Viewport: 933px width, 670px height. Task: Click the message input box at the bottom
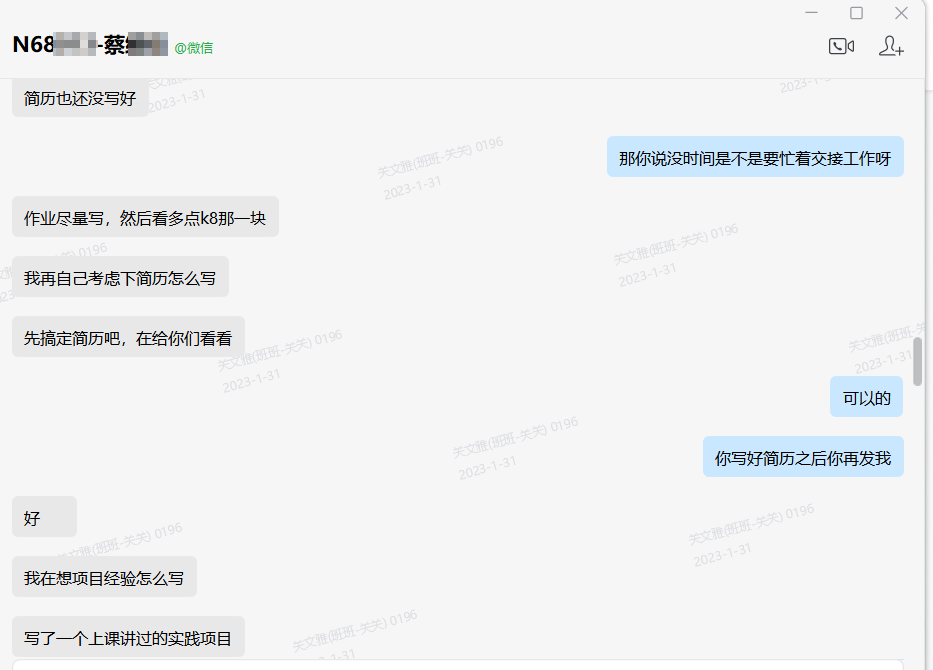click(460, 664)
